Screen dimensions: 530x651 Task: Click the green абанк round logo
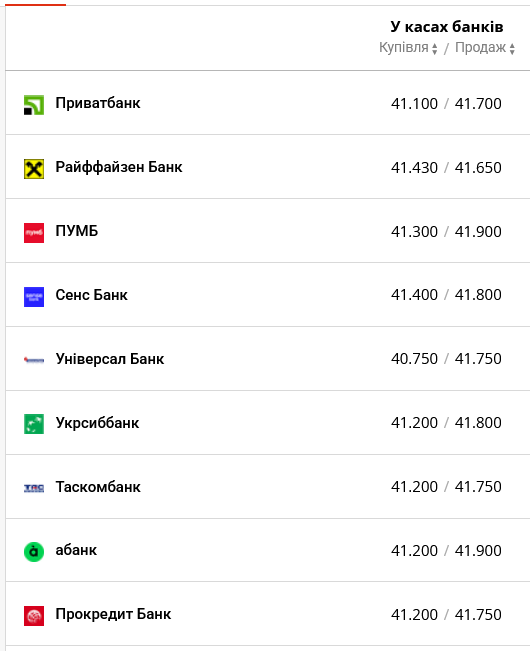pos(34,552)
